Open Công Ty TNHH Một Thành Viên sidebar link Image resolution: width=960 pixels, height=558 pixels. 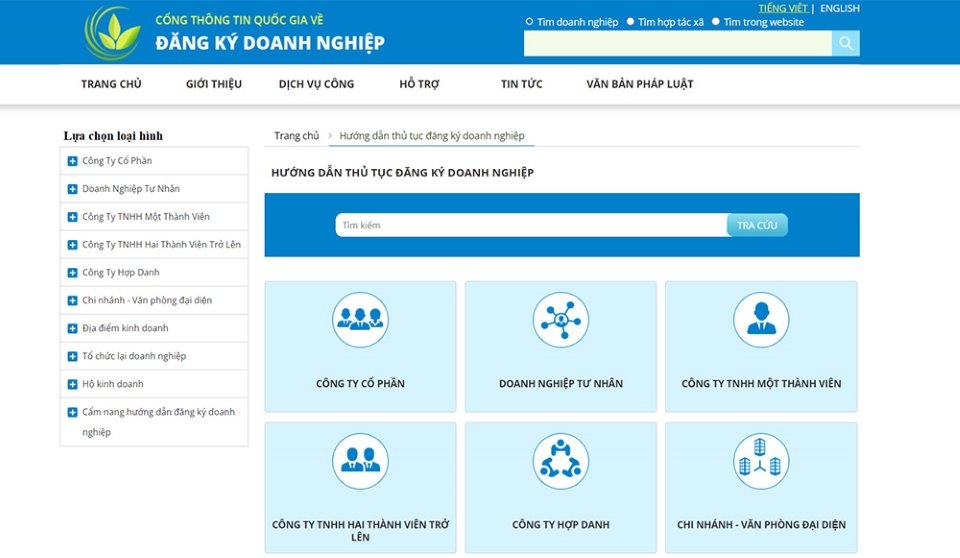click(x=146, y=216)
